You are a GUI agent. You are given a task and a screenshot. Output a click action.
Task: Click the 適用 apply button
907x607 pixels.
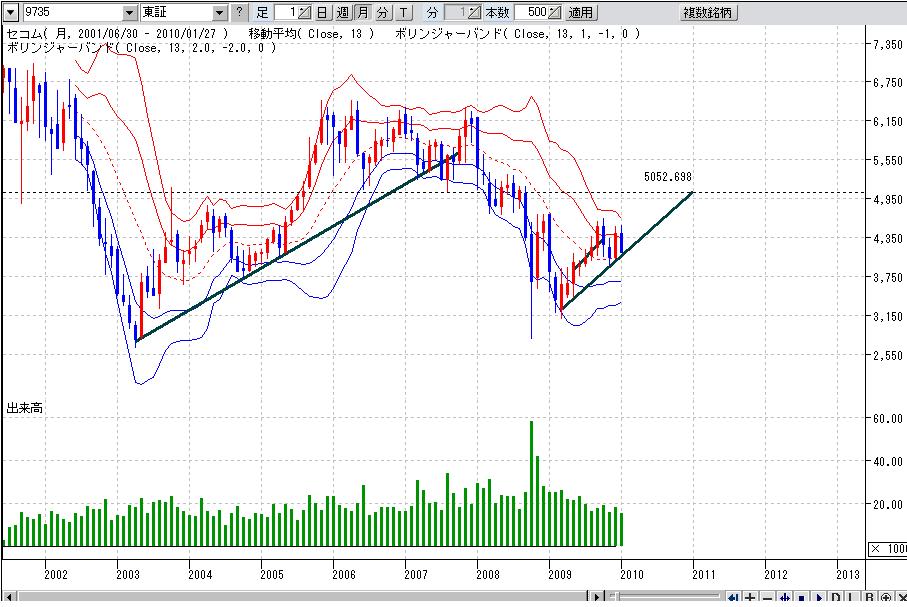[580, 13]
